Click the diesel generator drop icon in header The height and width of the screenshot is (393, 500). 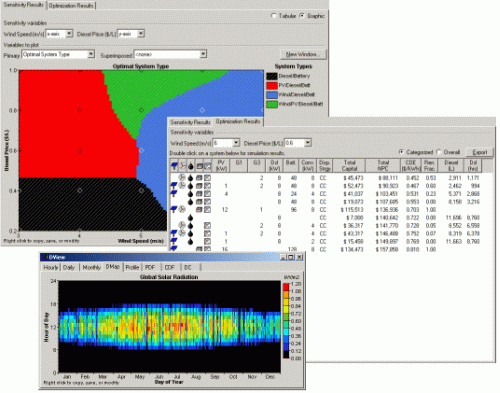(190, 165)
